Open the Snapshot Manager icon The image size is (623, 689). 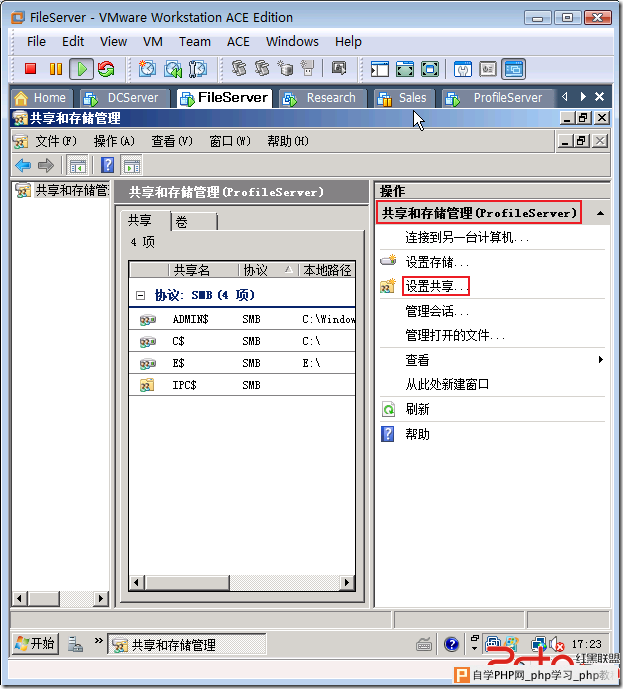pos(198,69)
